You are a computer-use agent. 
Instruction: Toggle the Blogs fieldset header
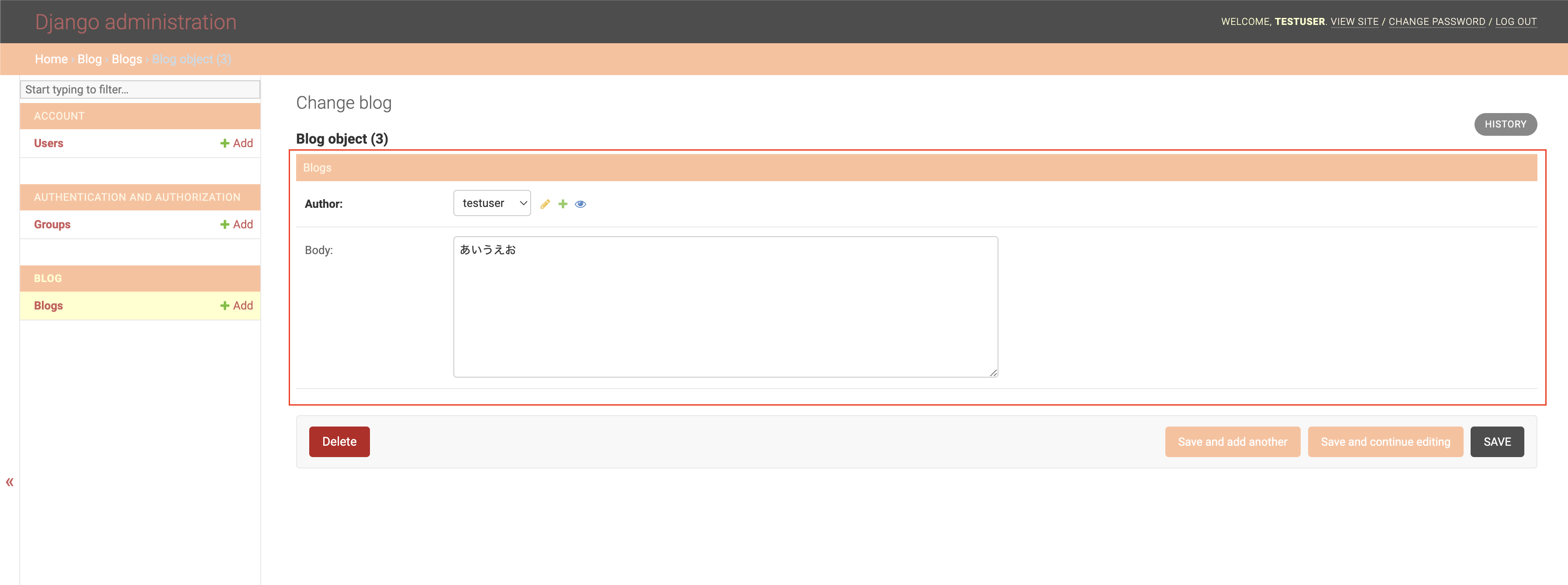click(317, 167)
